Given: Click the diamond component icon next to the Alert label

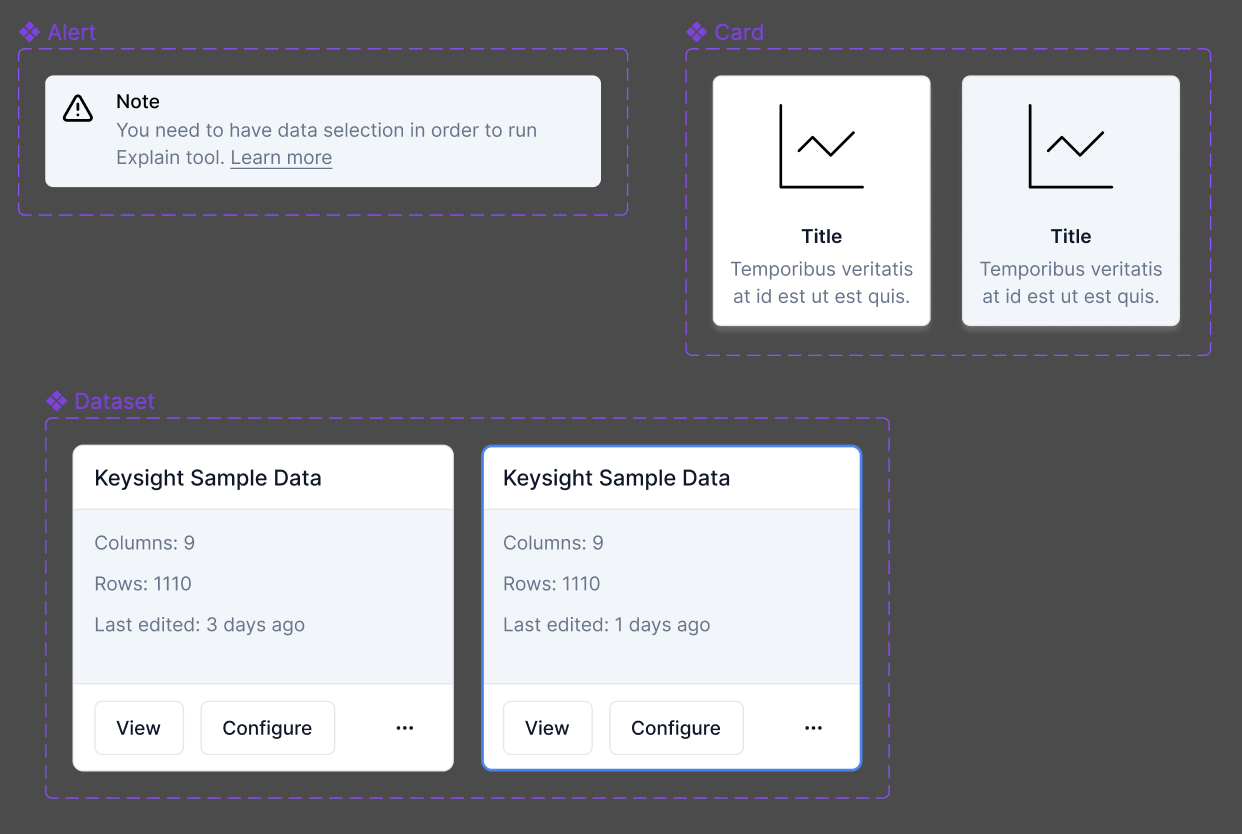Looking at the screenshot, I should point(30,32).
